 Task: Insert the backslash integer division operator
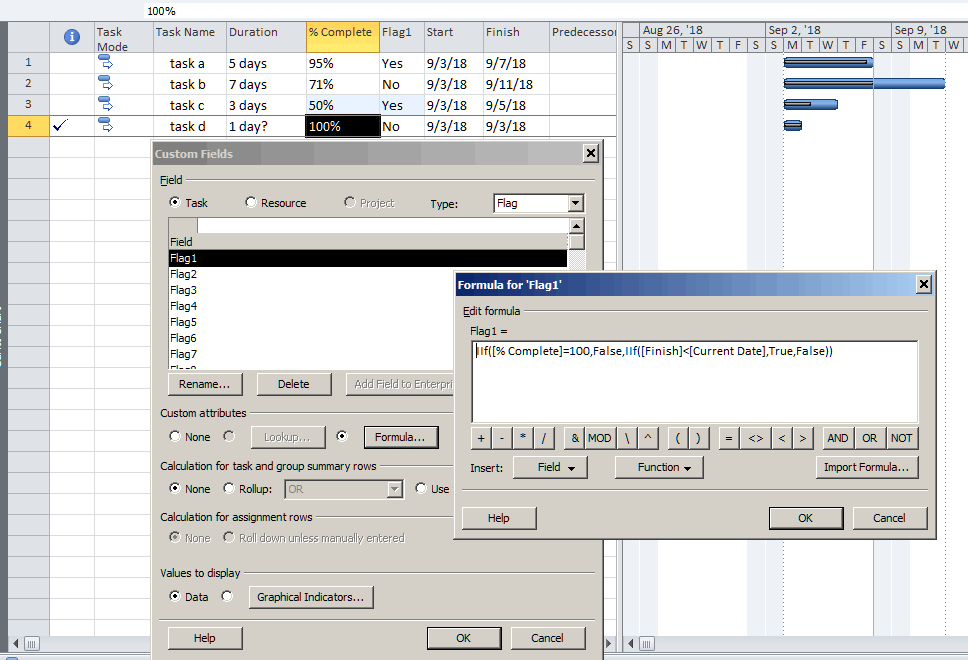(x=627, y=438)
